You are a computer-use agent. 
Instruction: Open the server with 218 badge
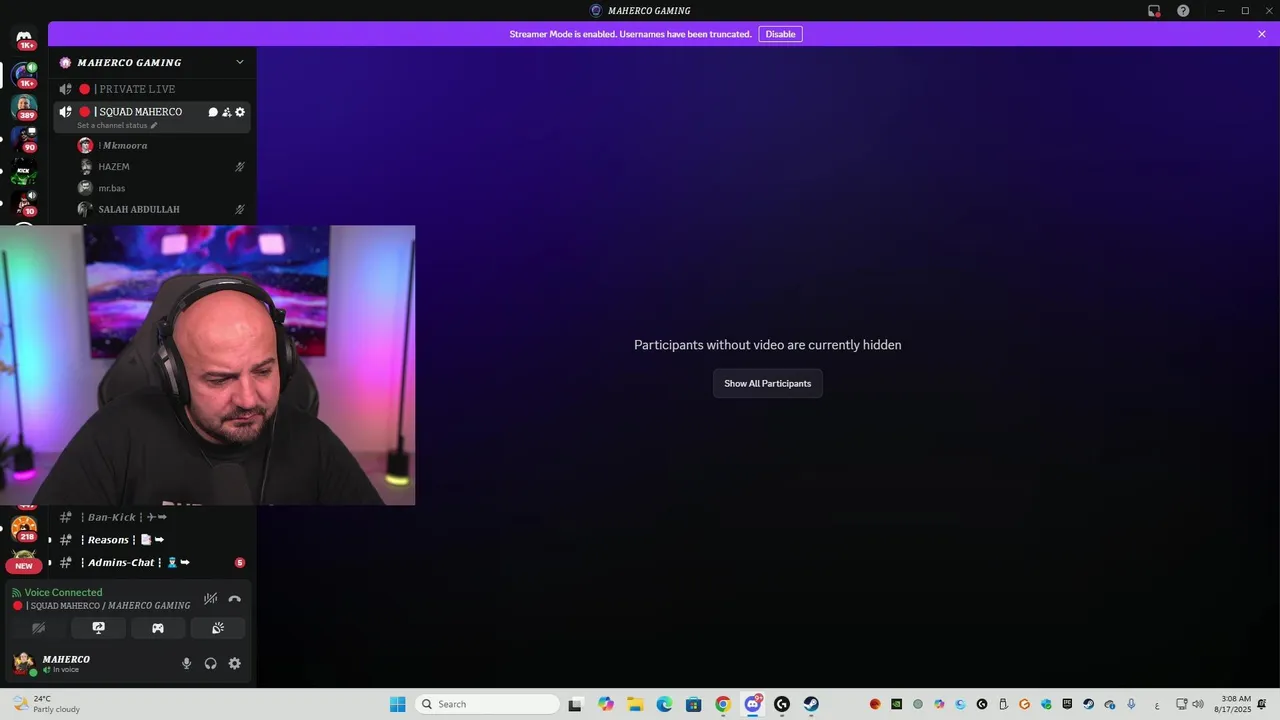click(24, 528)
